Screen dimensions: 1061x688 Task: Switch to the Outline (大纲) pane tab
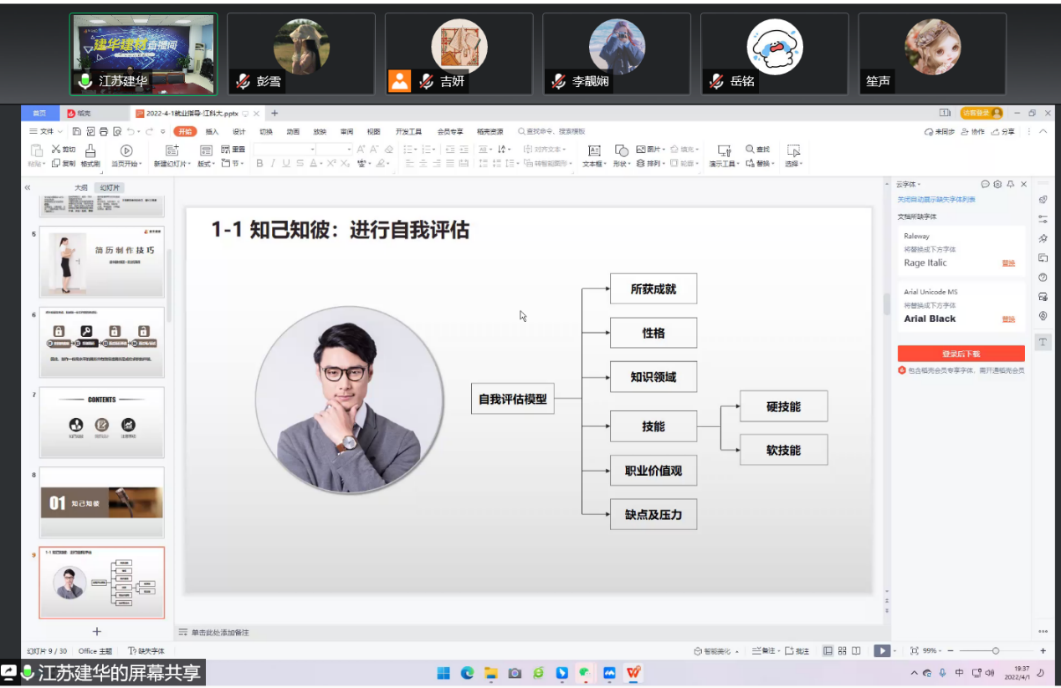click(x=81, y=187)
